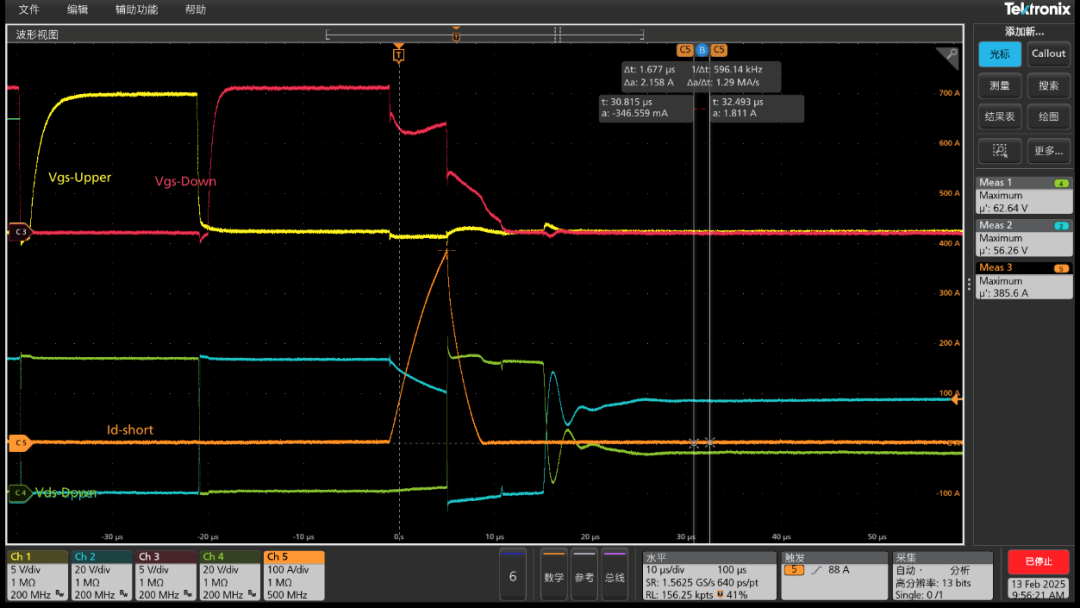Toggle acquisition with the 已停止 button
1080x608 pixels.
[1037, 563]
